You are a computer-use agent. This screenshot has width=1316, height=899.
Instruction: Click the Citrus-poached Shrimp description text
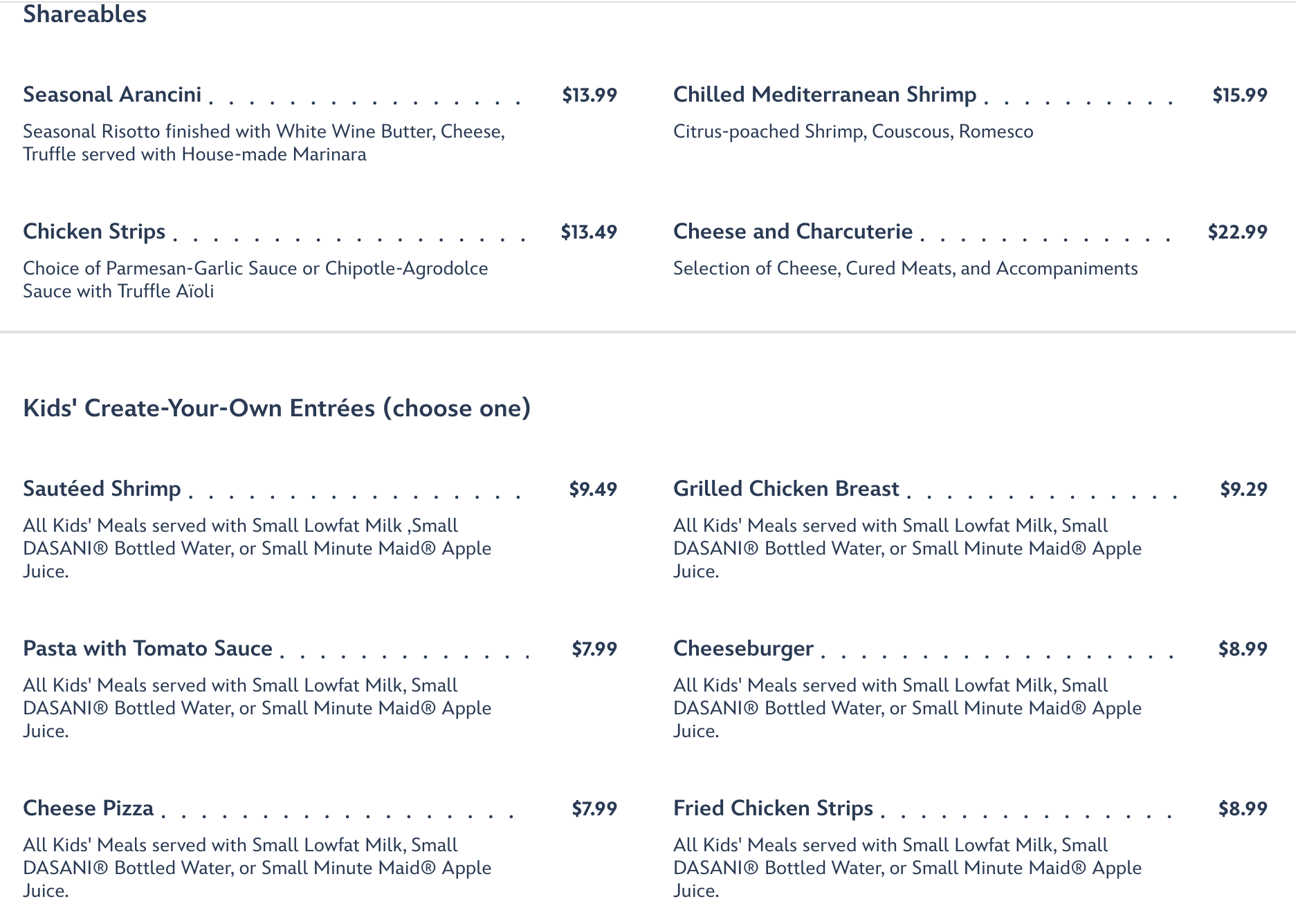click(x=853, y=131)
